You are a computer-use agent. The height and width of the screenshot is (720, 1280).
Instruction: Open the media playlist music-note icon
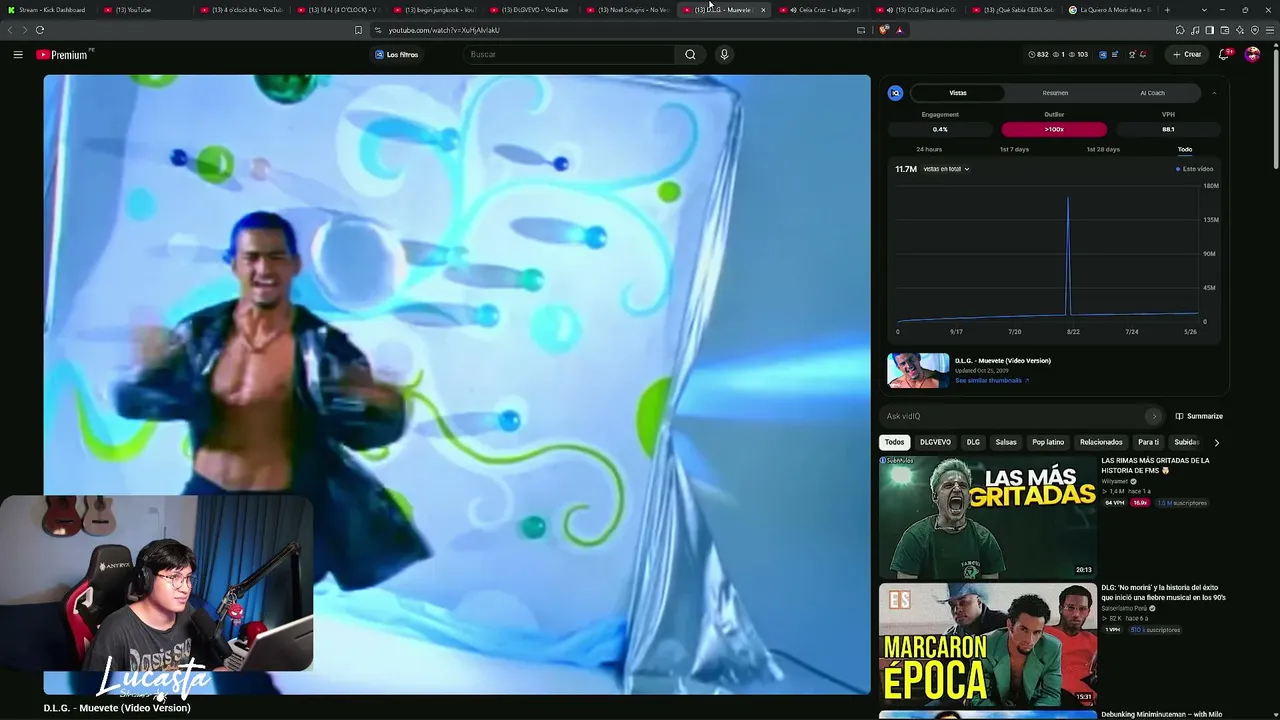tap(1195, 30)
